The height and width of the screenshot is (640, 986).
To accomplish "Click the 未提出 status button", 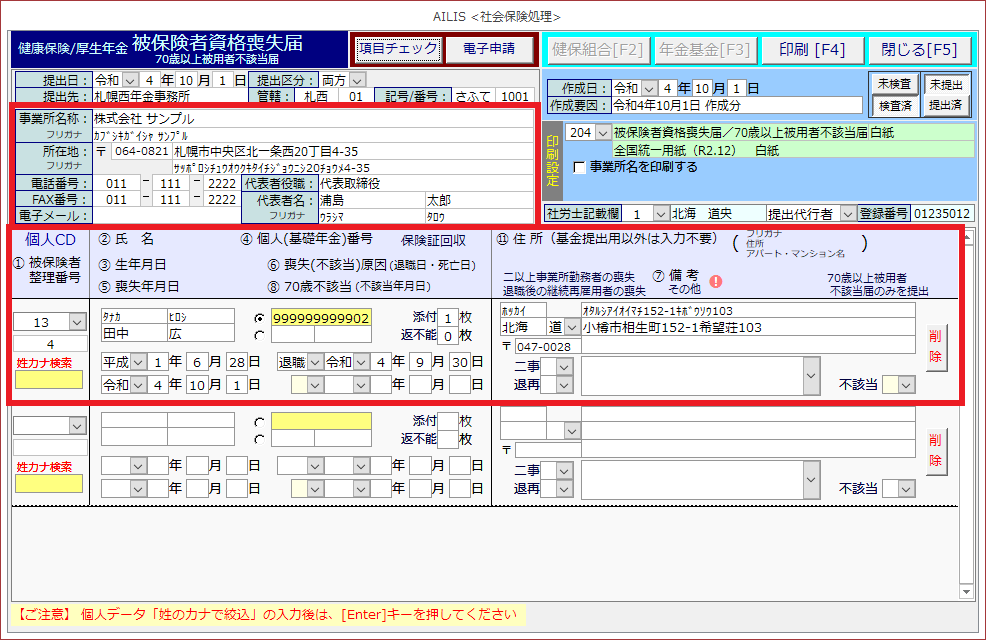I will click(944, 84).
